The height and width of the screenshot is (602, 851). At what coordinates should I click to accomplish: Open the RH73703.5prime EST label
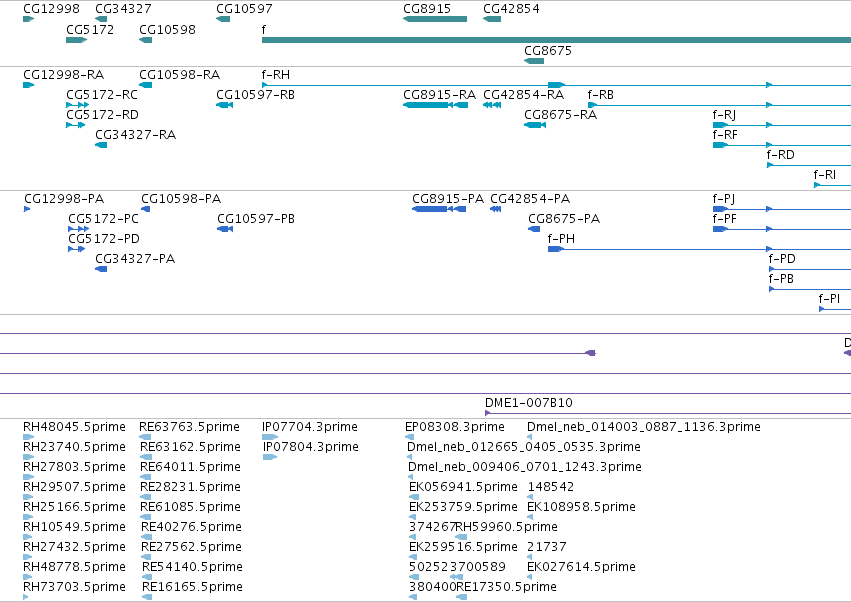pyautogui.click(x=74, y=587)
